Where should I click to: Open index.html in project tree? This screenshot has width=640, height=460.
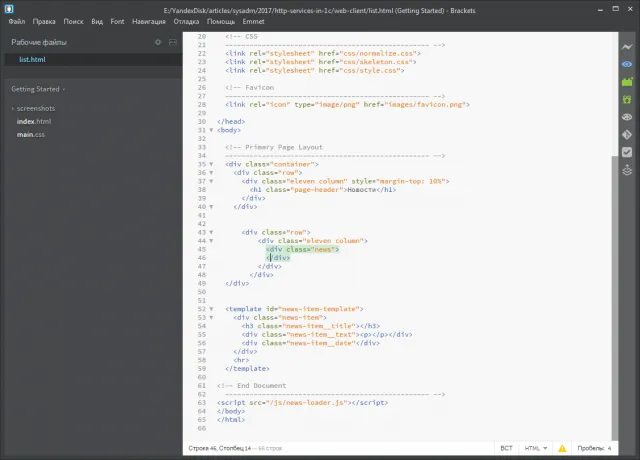[x=34, y=121]
